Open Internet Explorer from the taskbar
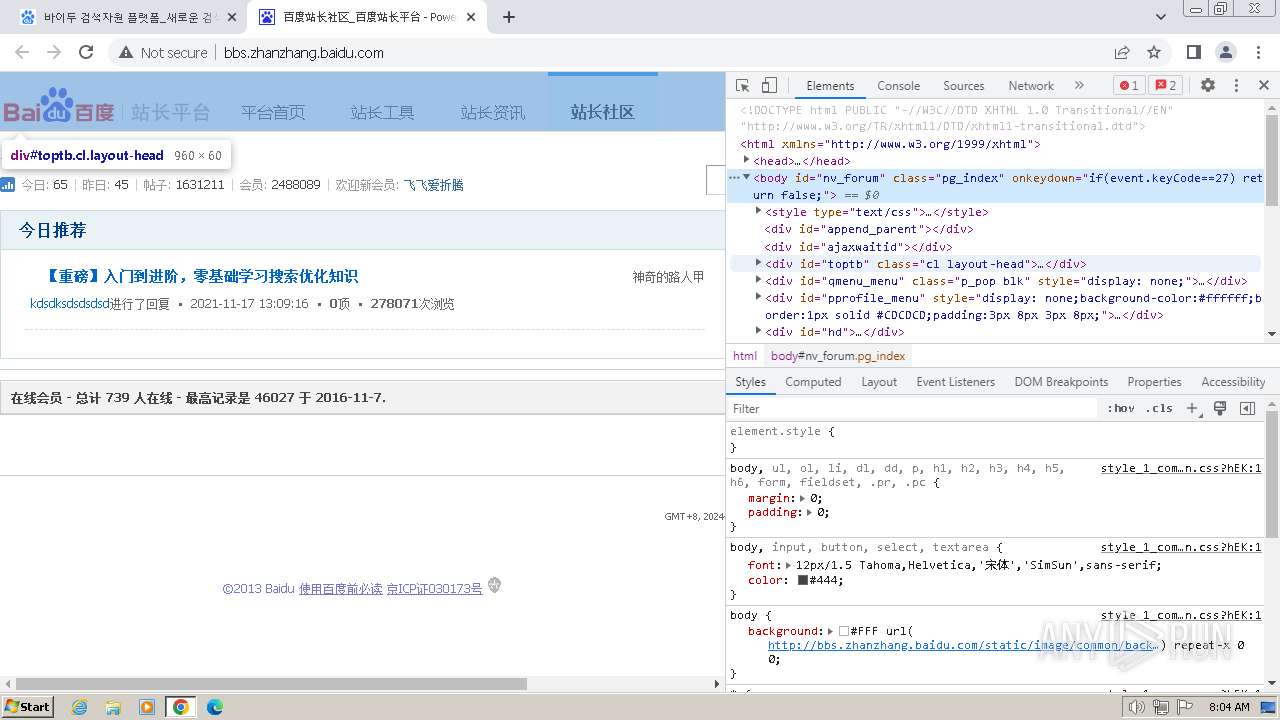1280x720 pixels. tap(80, 707)
